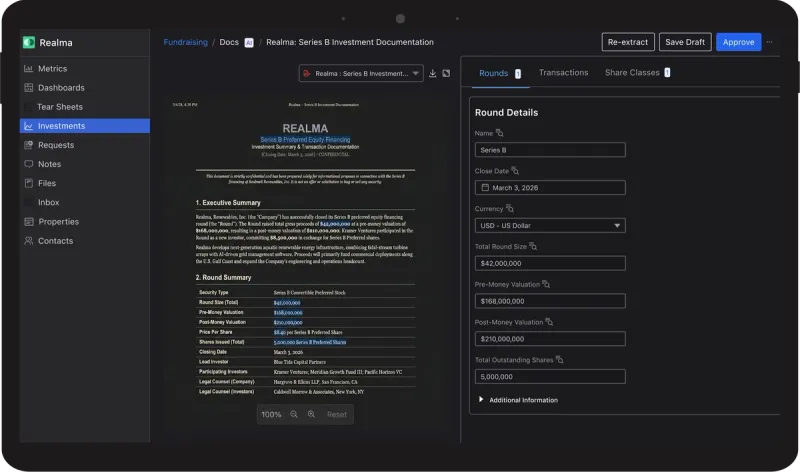The height and width of the screenshot is (472, 800).
Task: Edit the Total Outstanding Shares field
Action: [550, 377]
